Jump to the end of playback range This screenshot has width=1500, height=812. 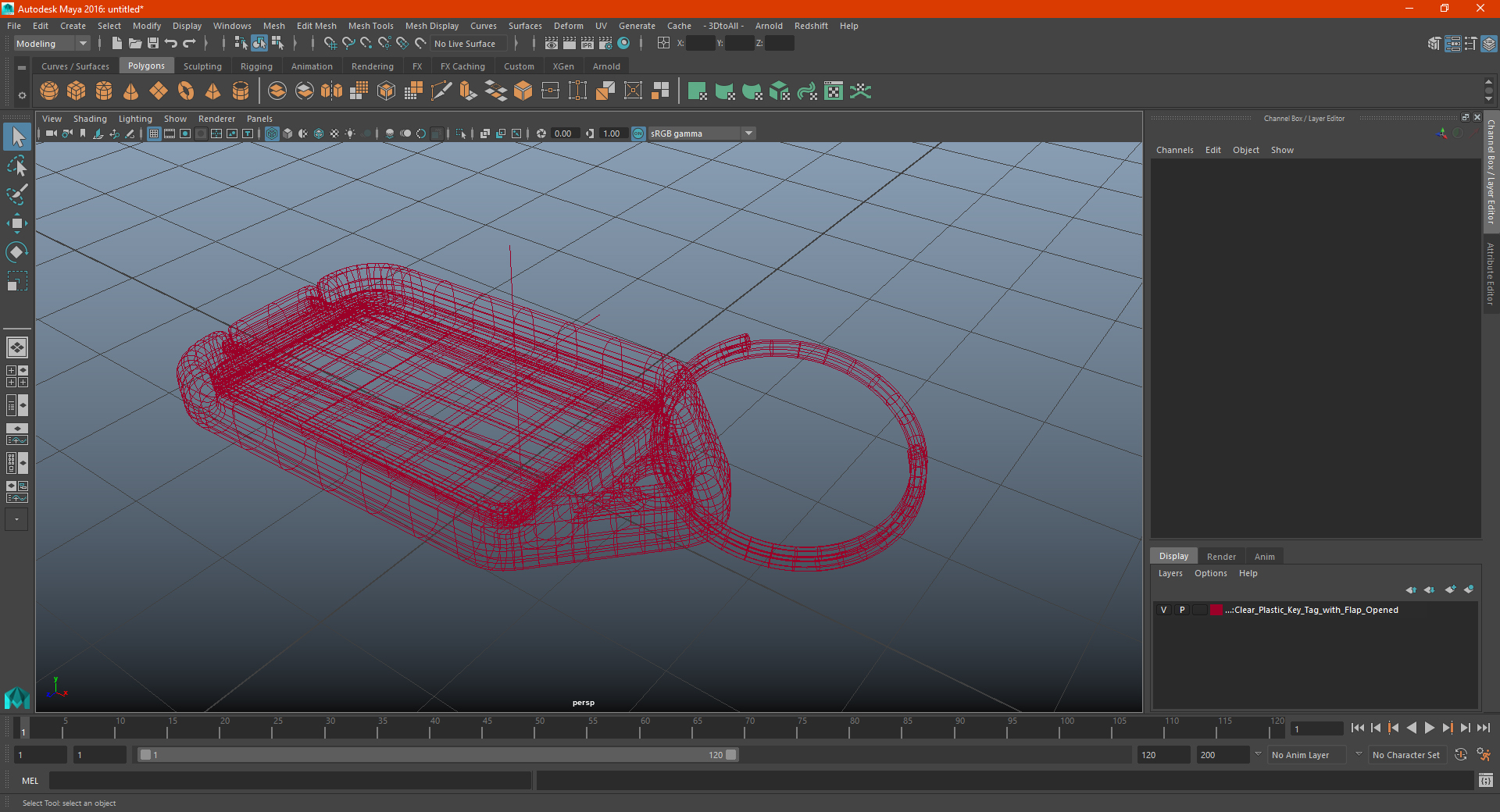1483,728
